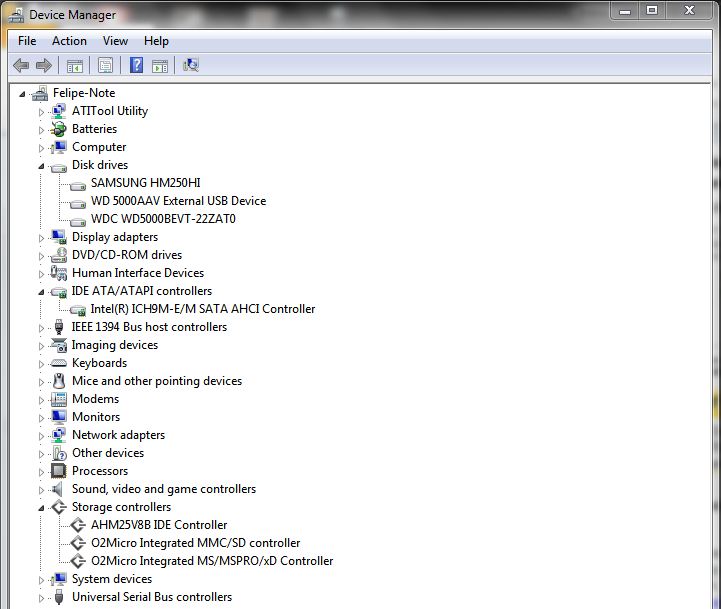Viewport: 721px width, 609px height.
Task: Collapse the Disk drives node
Action: pyautogui.click(x=41, y=166)
